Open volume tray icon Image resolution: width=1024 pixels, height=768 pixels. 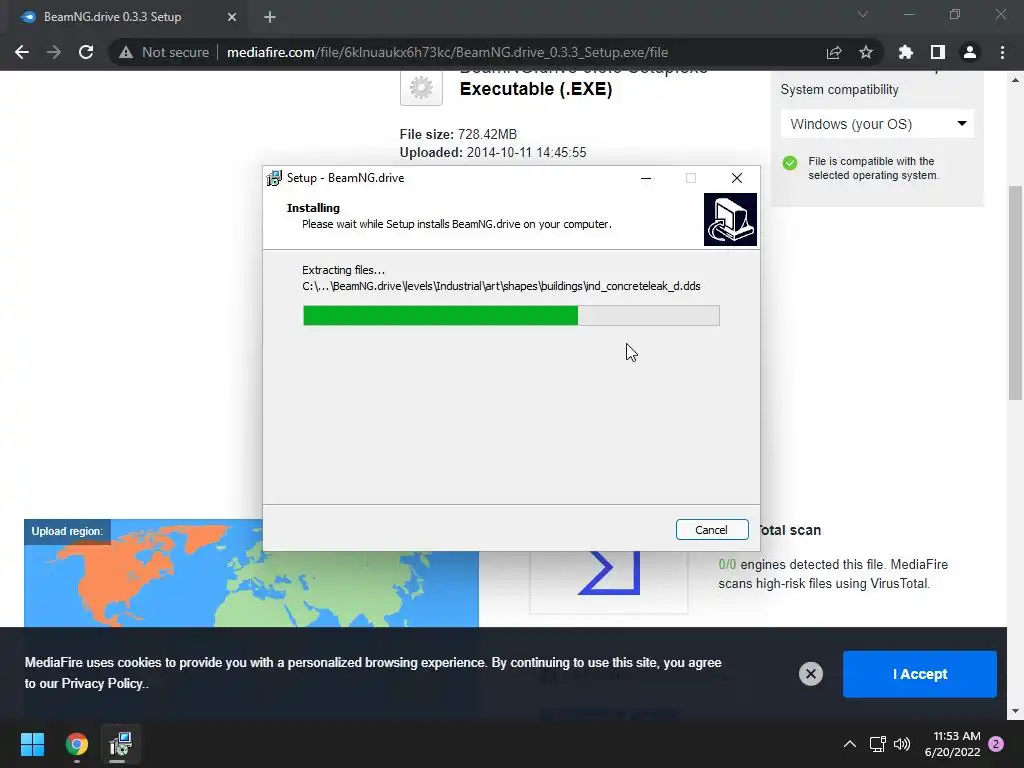coord(902,744)
